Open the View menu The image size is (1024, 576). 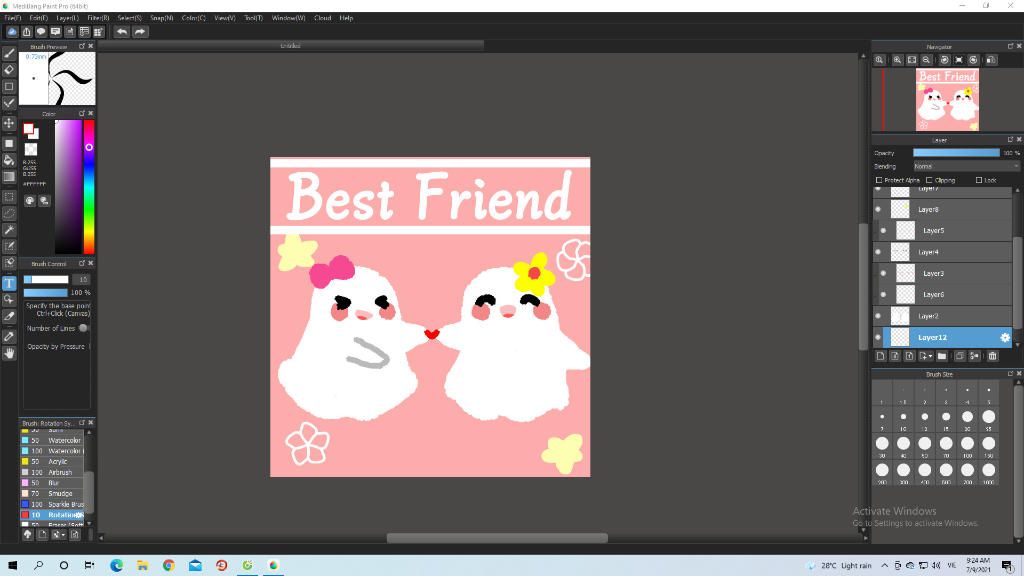(225, 18)
